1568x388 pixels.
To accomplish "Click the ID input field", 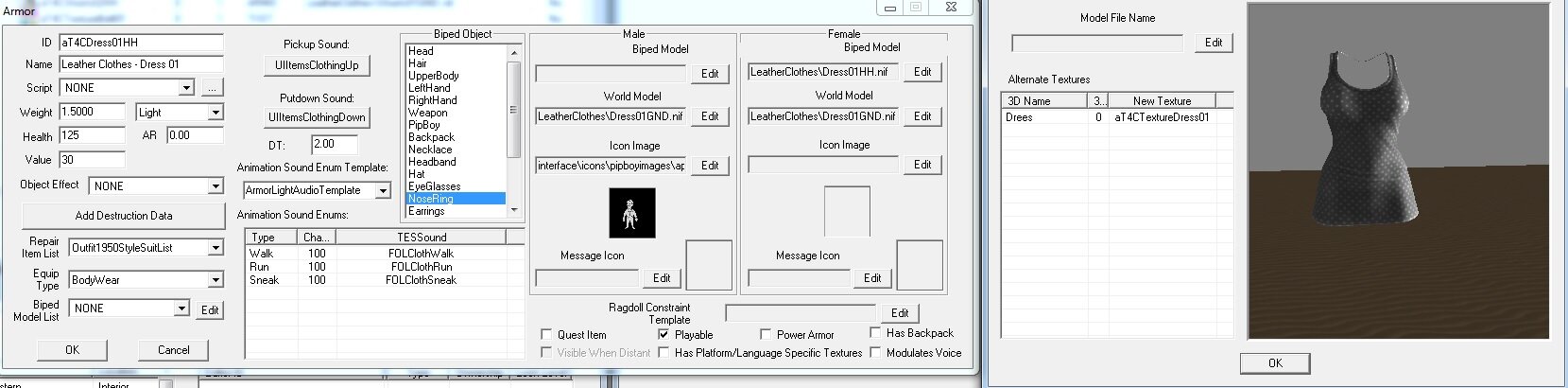I will (141, 43).
